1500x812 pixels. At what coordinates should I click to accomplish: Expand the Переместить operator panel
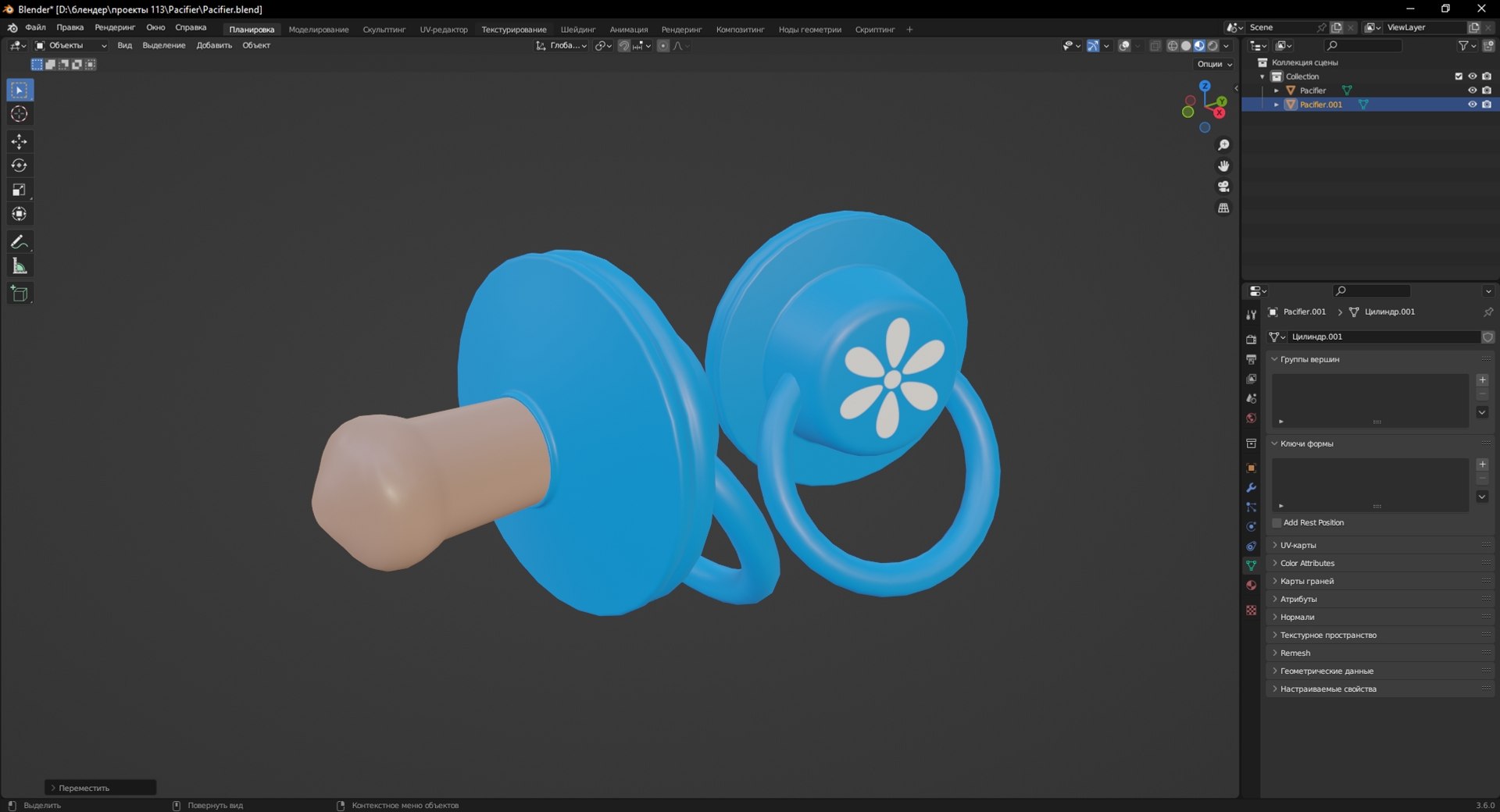pos(100,788)
